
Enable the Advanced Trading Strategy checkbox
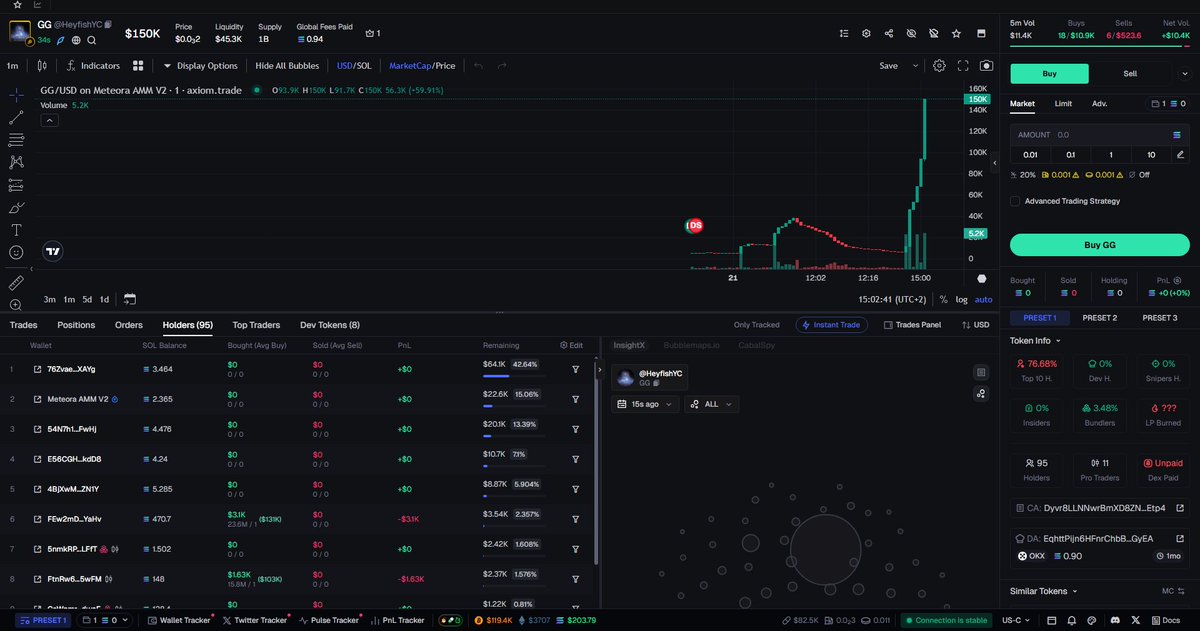coord(1016,201)
